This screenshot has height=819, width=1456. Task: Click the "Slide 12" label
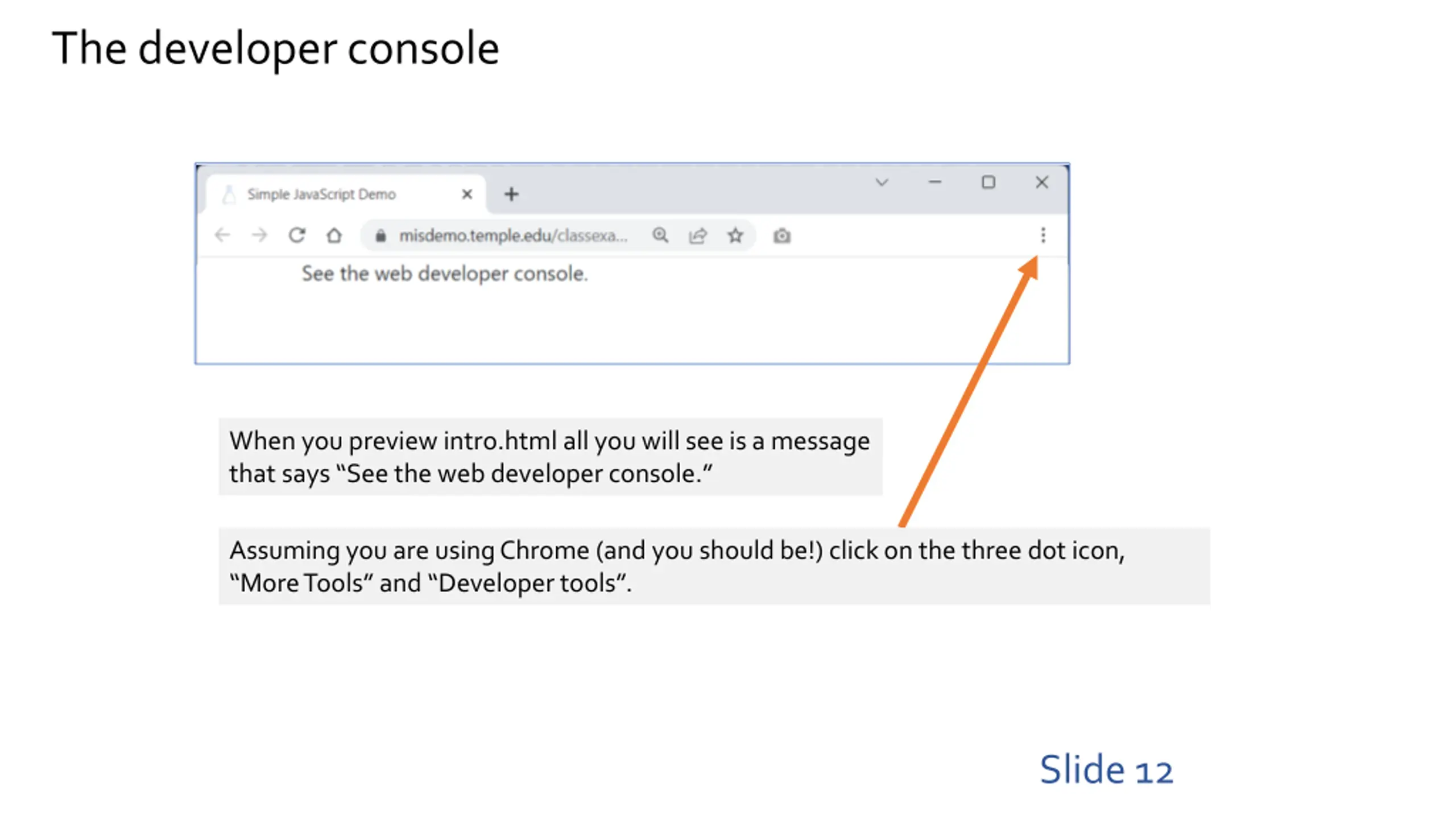pos(1106,770)
